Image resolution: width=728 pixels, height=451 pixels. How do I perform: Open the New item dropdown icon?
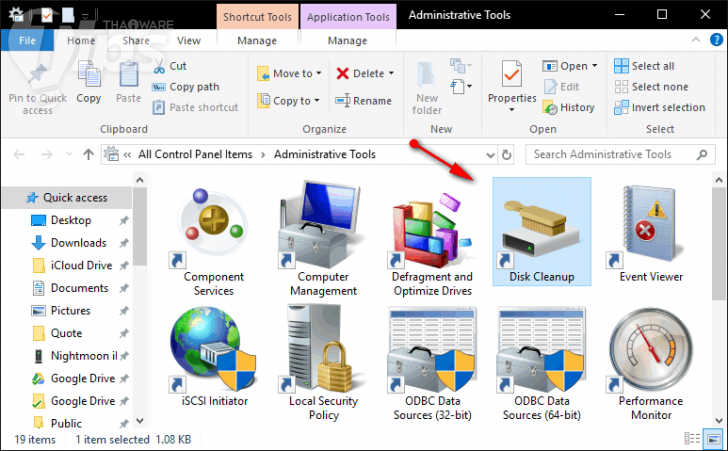pyautogui.click(x=461, y=65)
